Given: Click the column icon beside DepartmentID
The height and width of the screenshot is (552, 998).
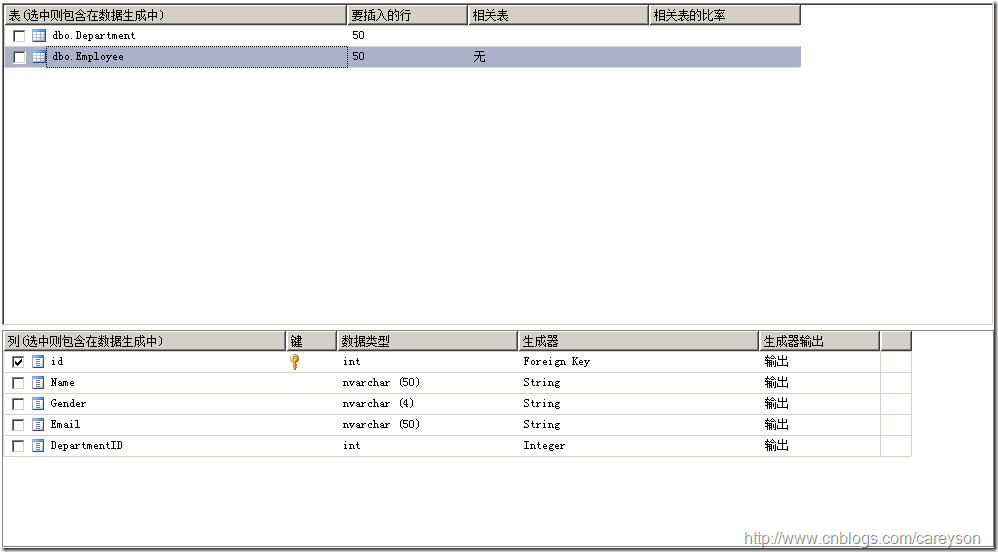Looking at the screenshot, I should pyautogui.click(x=38, y=446).
